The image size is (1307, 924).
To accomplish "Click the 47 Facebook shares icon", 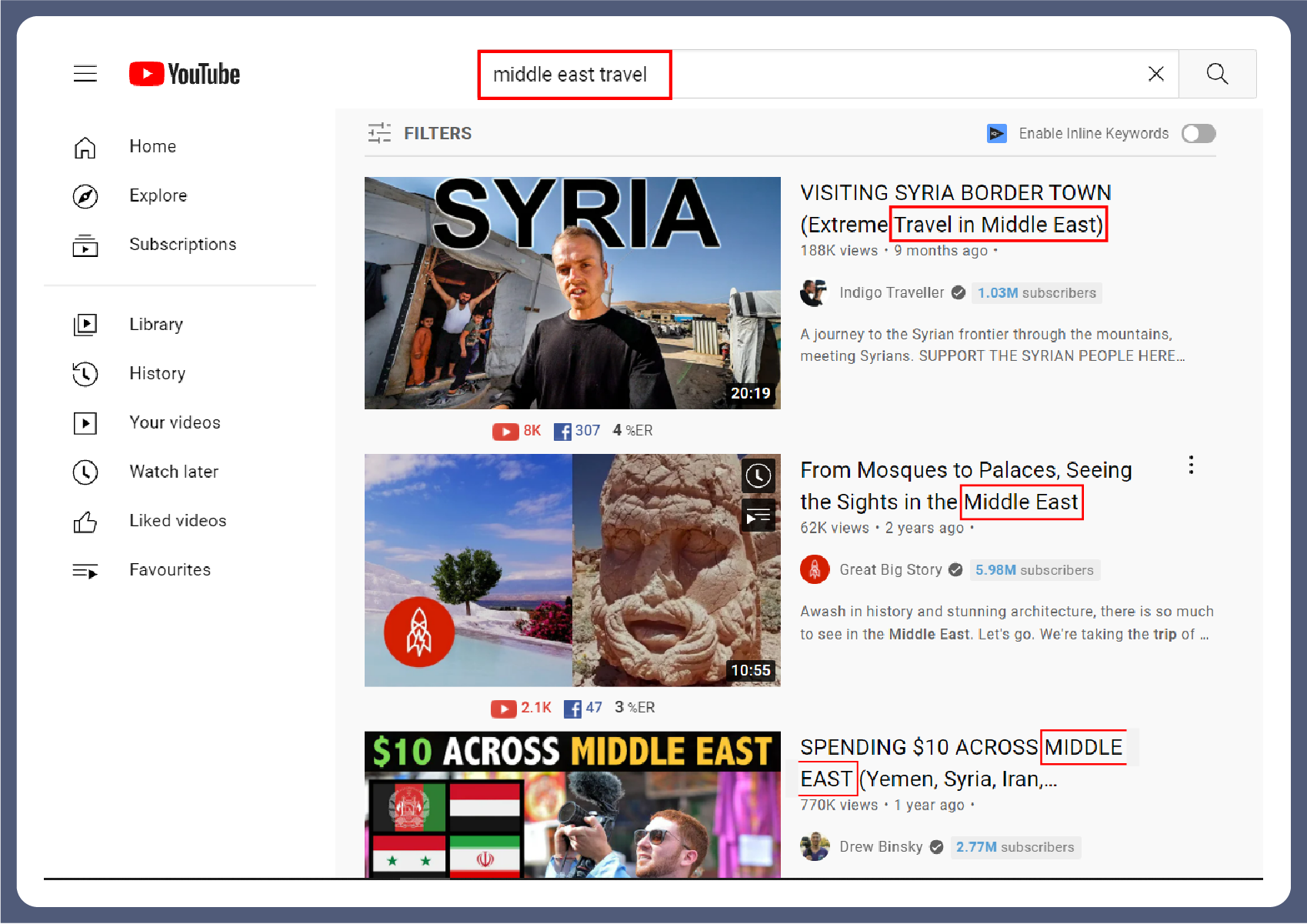I will tap(572, 709).
